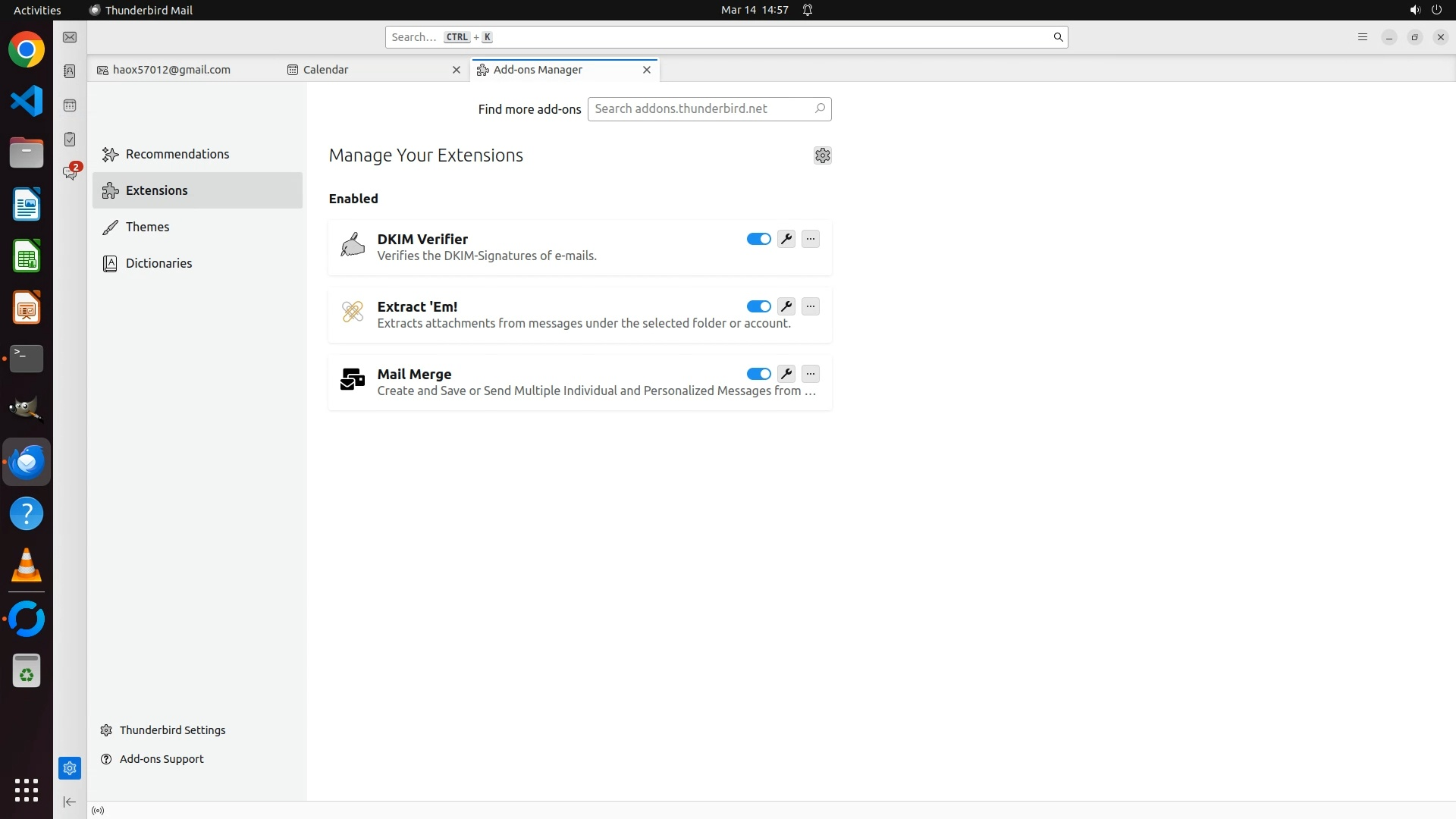
Task: Click the Mail space envelope icon
Action: pos(70,37)
